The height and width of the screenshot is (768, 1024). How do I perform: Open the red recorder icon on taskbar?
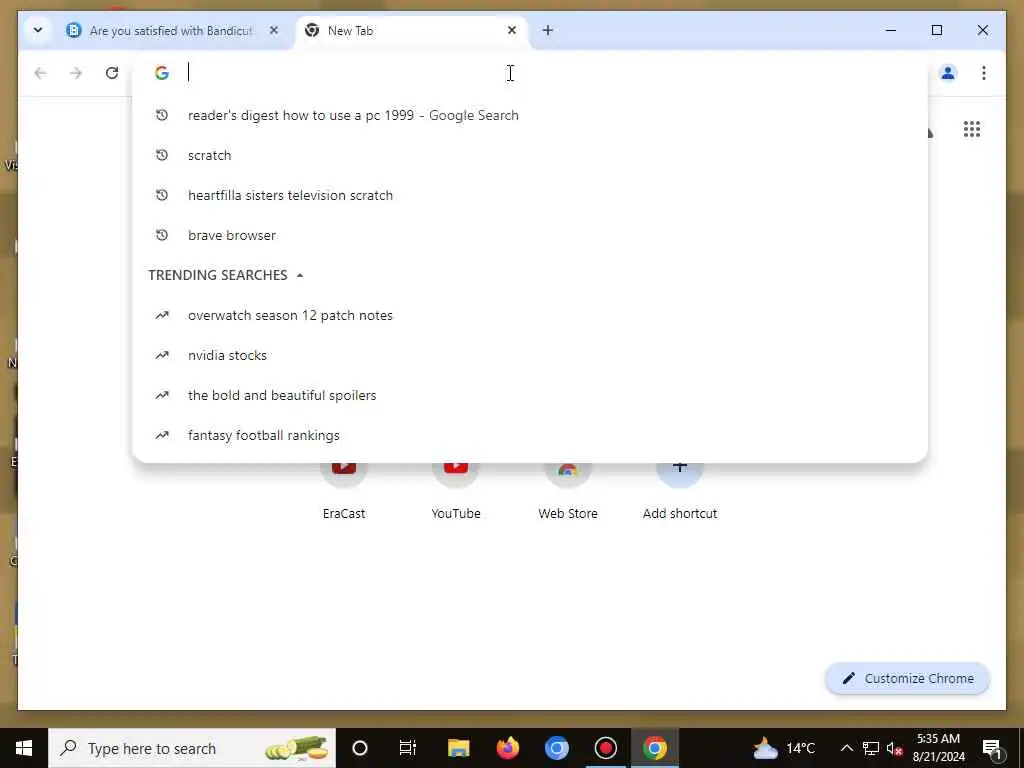605,748
